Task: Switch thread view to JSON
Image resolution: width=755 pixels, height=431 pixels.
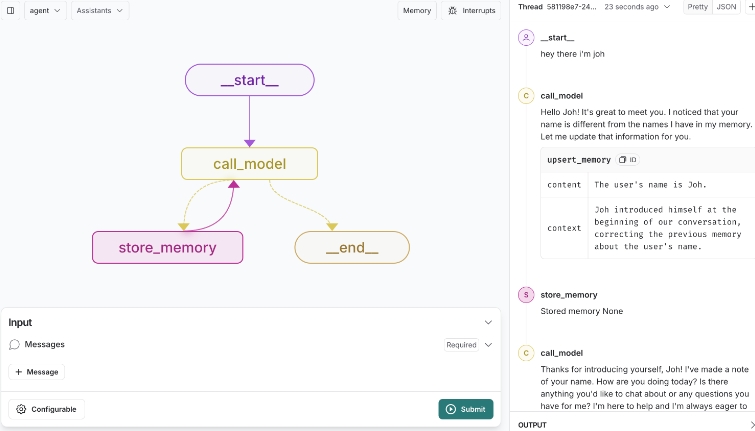Action: (x=727, y=7)
